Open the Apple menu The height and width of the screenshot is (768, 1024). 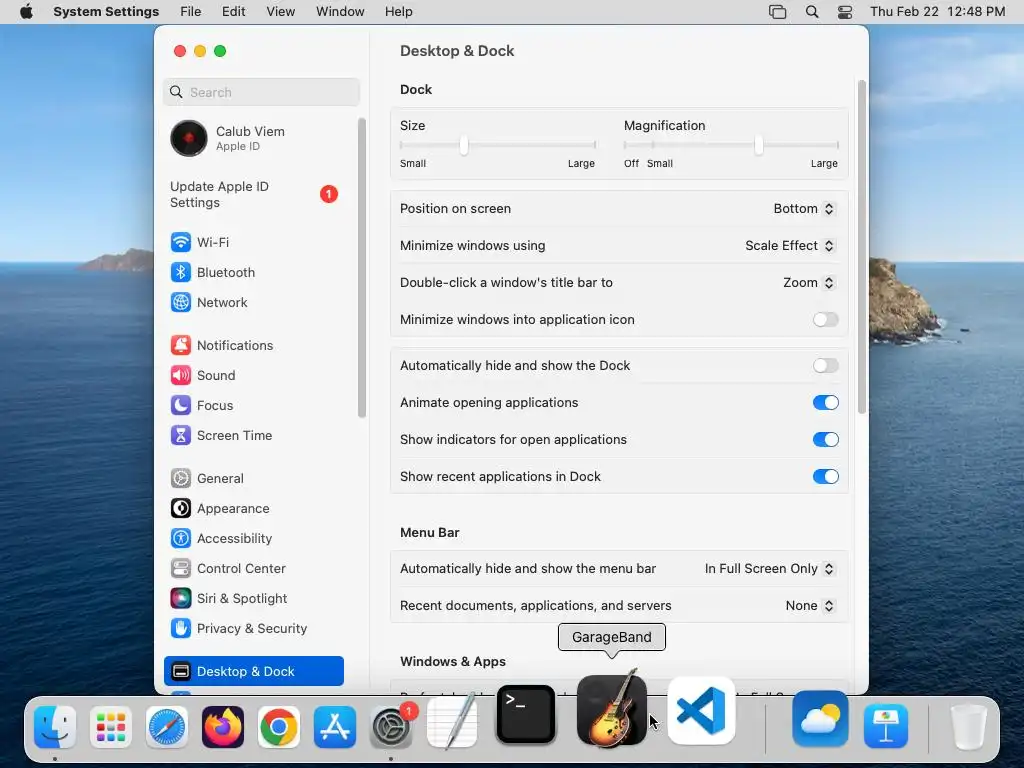click(26, 11)
